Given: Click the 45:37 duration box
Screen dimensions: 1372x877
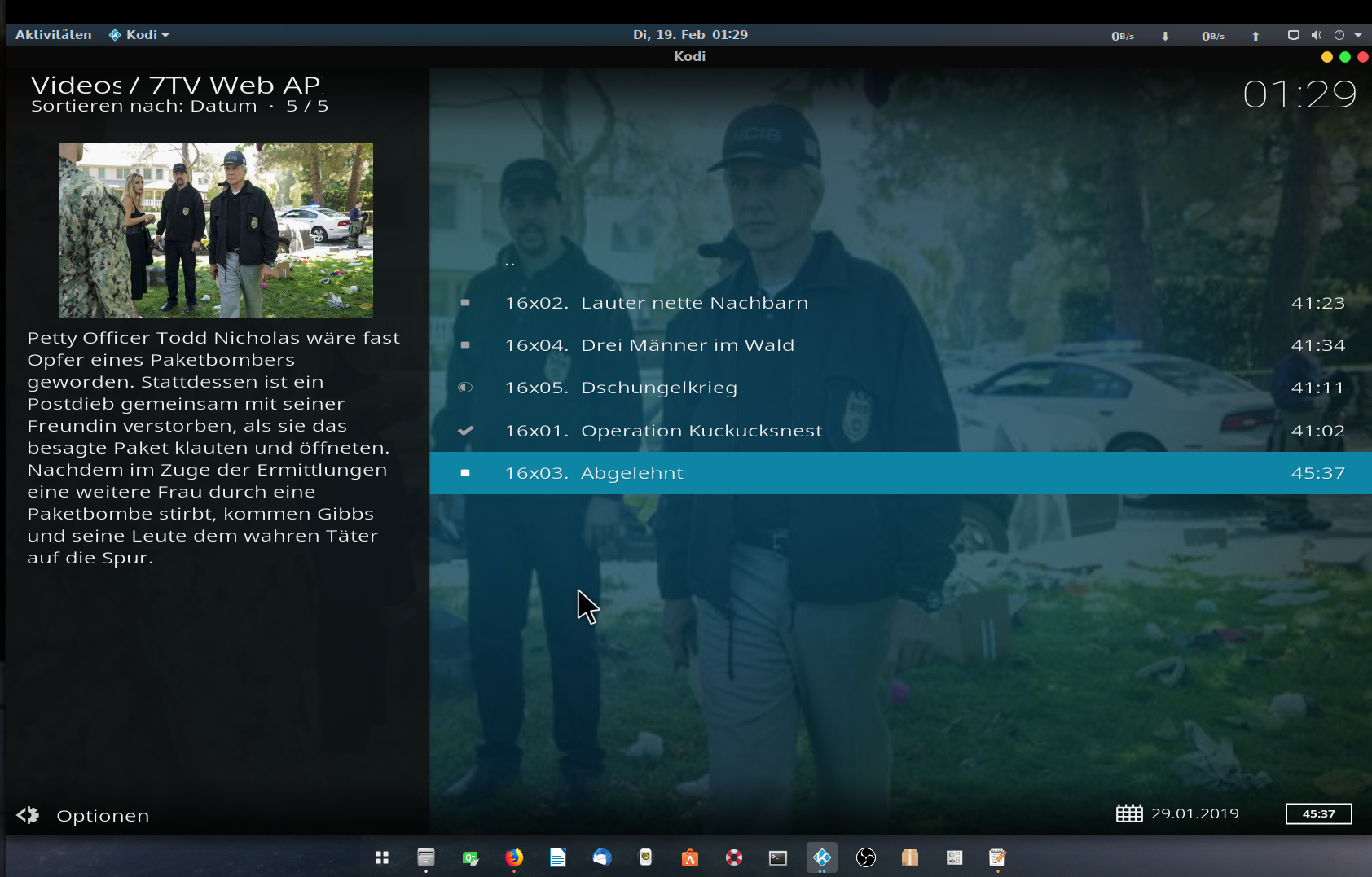Looking at the screenshot, I should (x=1318, y=813).
